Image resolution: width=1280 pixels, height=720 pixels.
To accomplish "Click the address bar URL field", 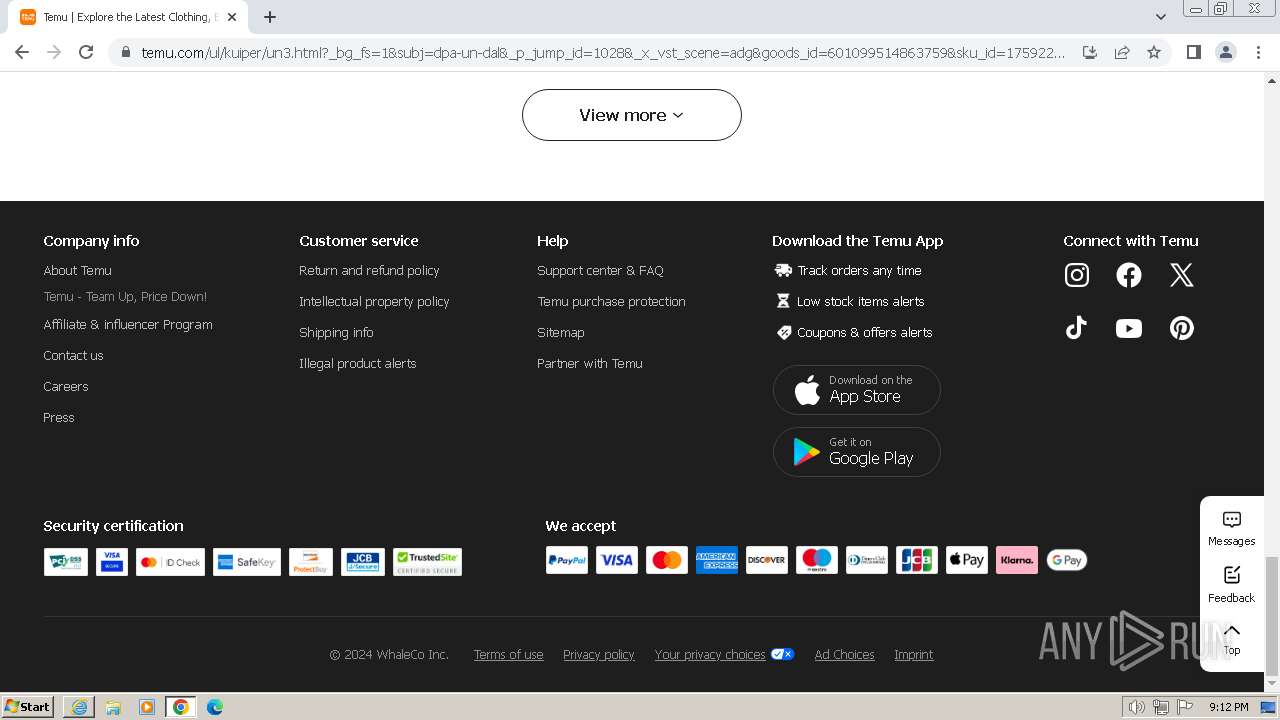I will 603,52.
